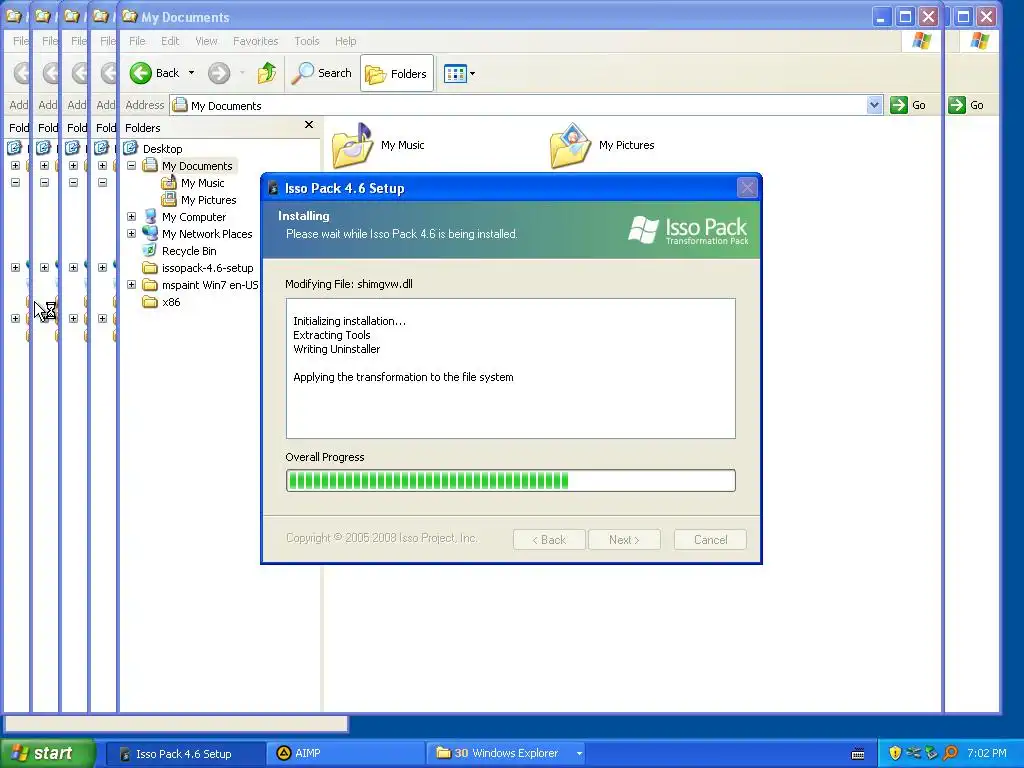The image size is (1024, 768).
Task: Click the grayed Forward arrow in My Documents
Action: click(x=219, y=73)
